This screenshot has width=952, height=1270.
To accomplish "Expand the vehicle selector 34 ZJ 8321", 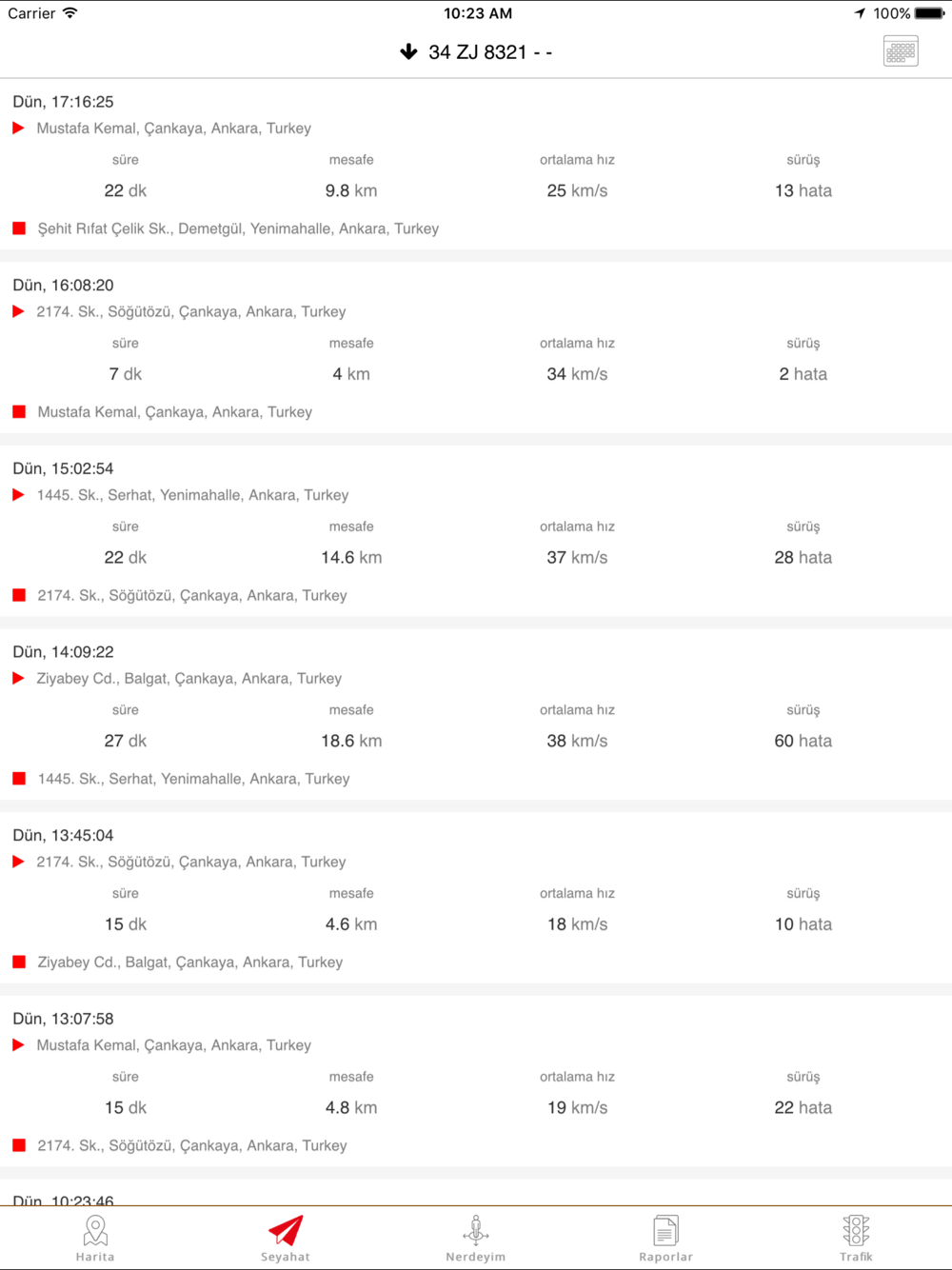I will pos(477,52).
